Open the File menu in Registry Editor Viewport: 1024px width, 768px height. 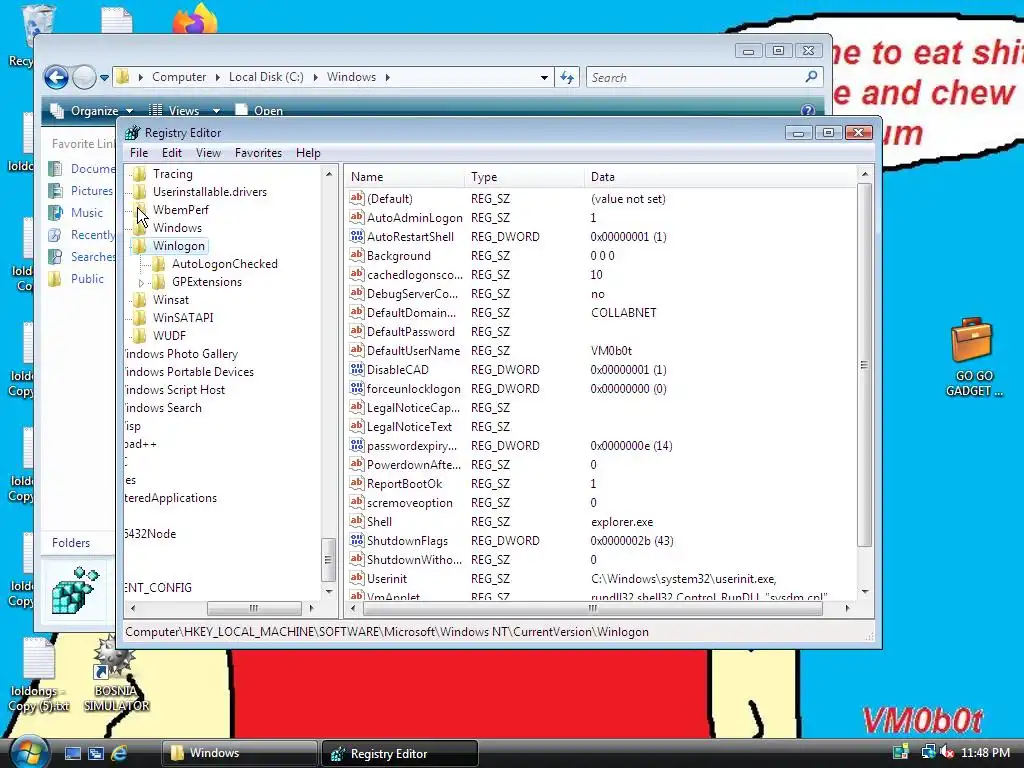point(138,153)
